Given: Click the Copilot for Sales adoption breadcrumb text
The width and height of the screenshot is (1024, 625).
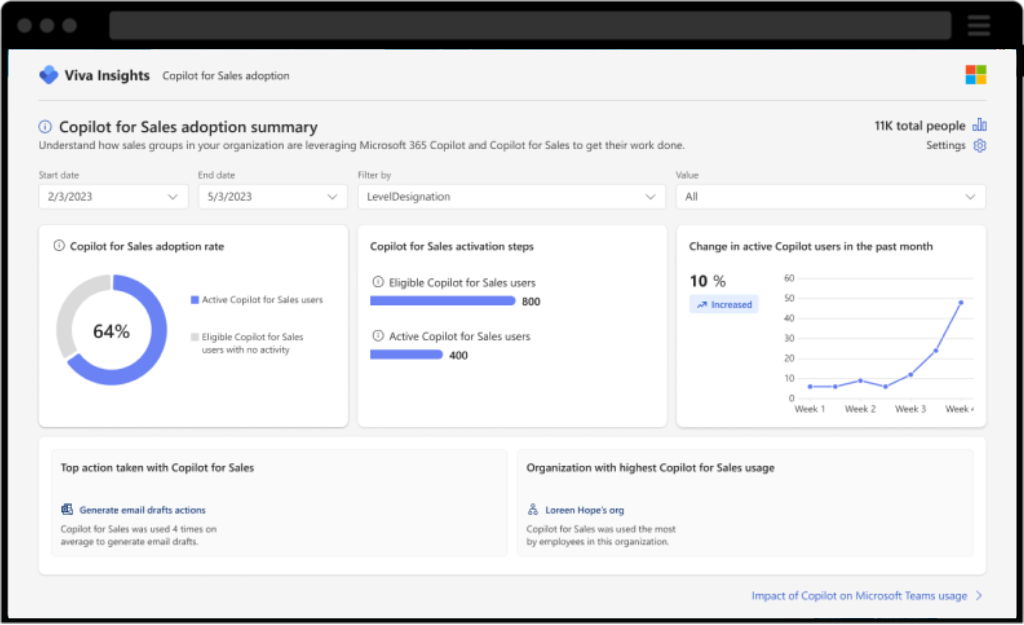Looking at the screenshot, I should pyautogui.click(x=226, y=76).
